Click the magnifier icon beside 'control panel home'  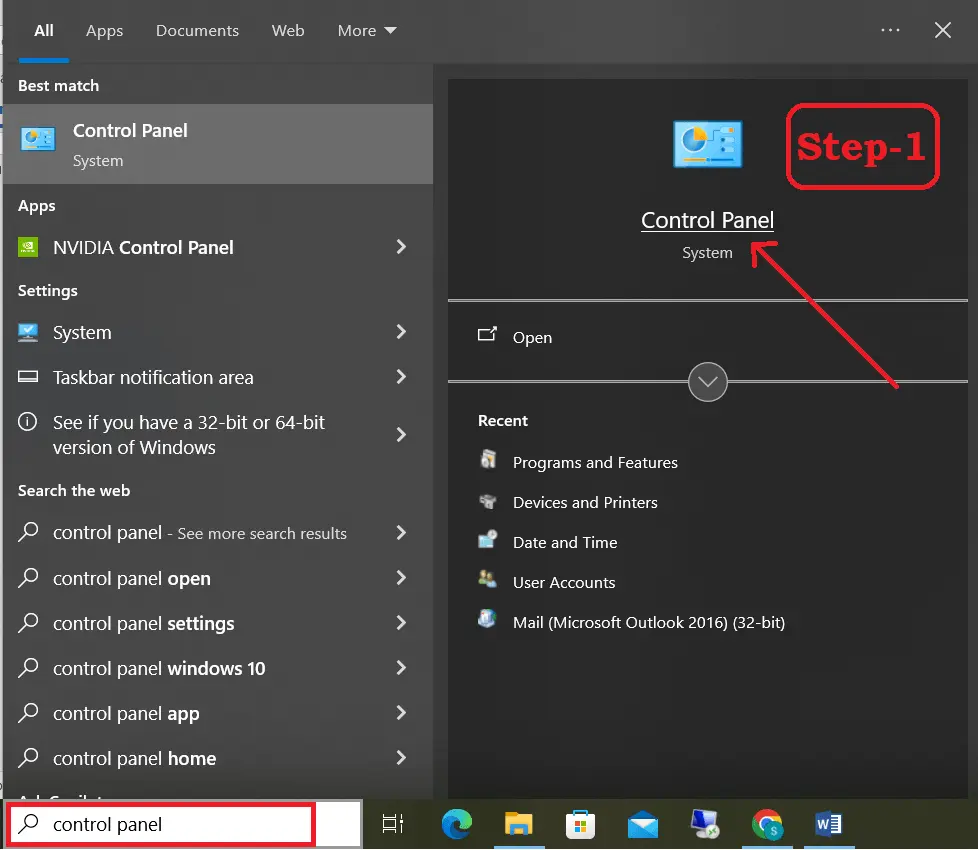[28, 758]
